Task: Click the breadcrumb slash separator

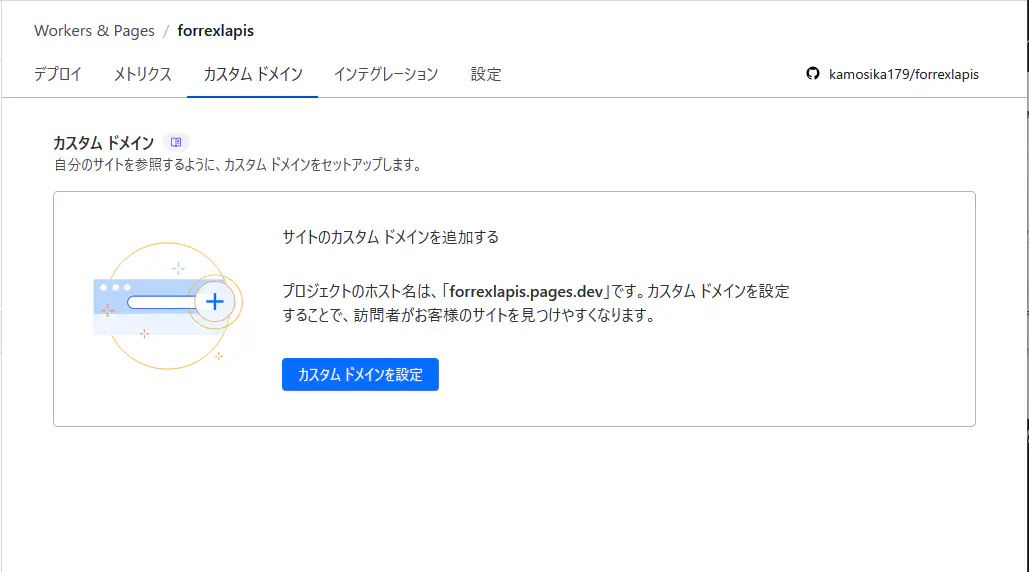Action: (166, 31)
